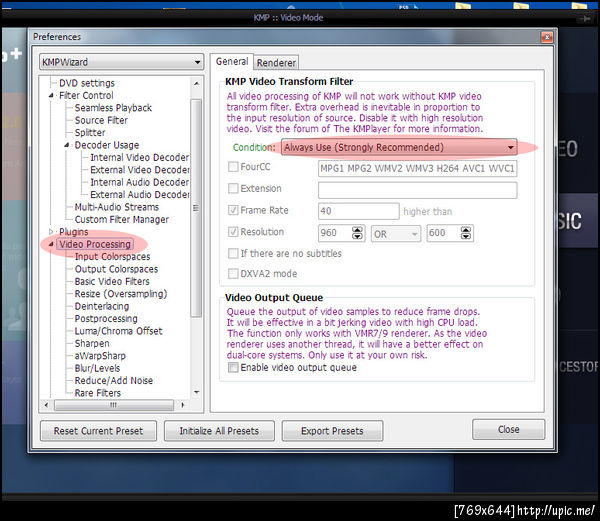Select Internal Audio Decoder item
This screenshot has width=600, height=521.
(x=140, y=182)
